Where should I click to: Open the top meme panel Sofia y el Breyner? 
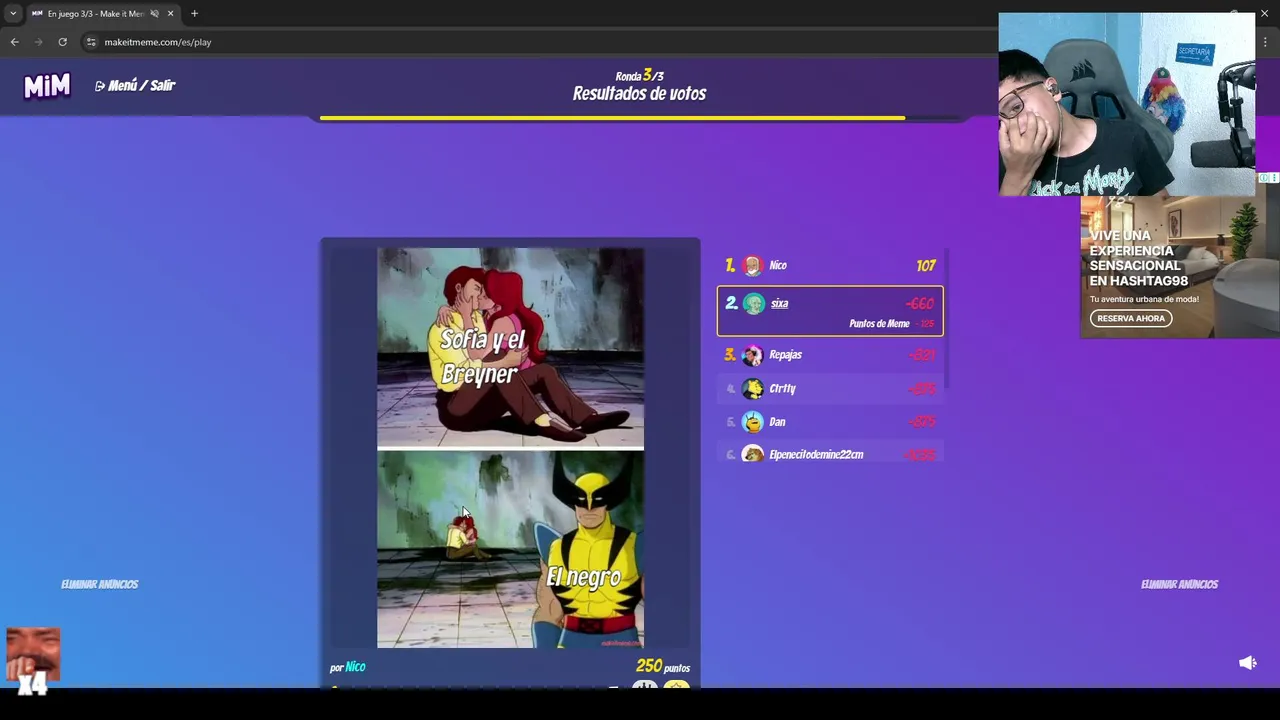pyautogui.click(x=510, y=346)
